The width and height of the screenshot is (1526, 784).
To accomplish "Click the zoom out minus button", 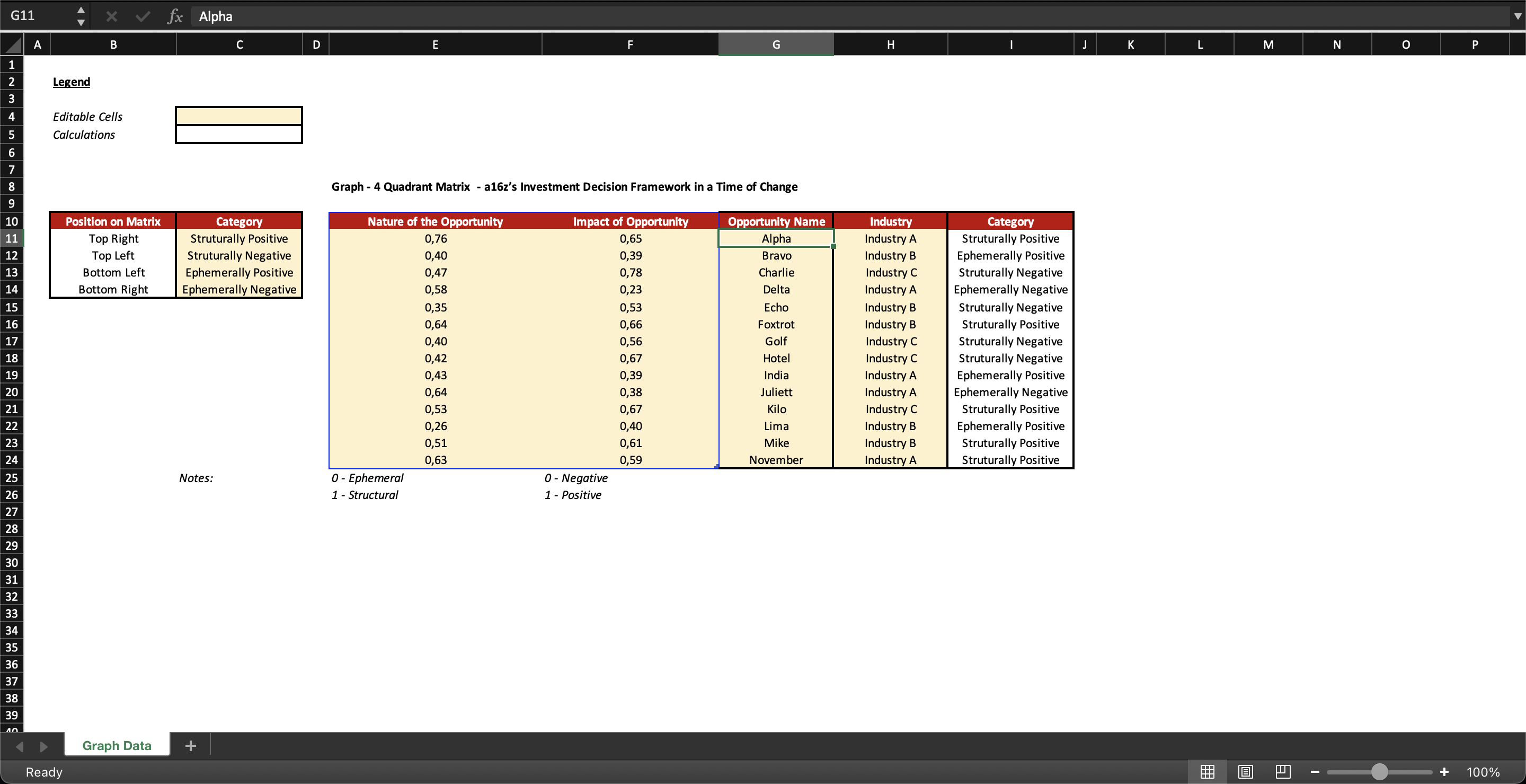I will pyautogui.click(x=1315, y=772).
